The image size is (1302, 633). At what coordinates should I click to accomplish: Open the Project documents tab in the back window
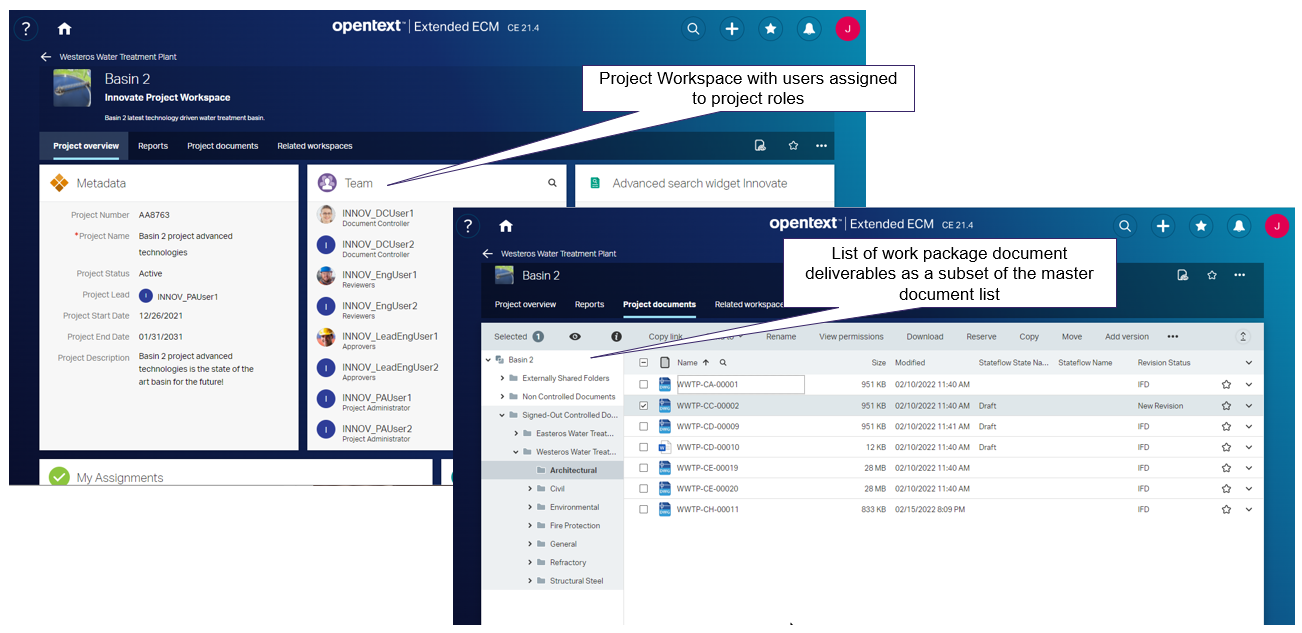pos(223,146)
